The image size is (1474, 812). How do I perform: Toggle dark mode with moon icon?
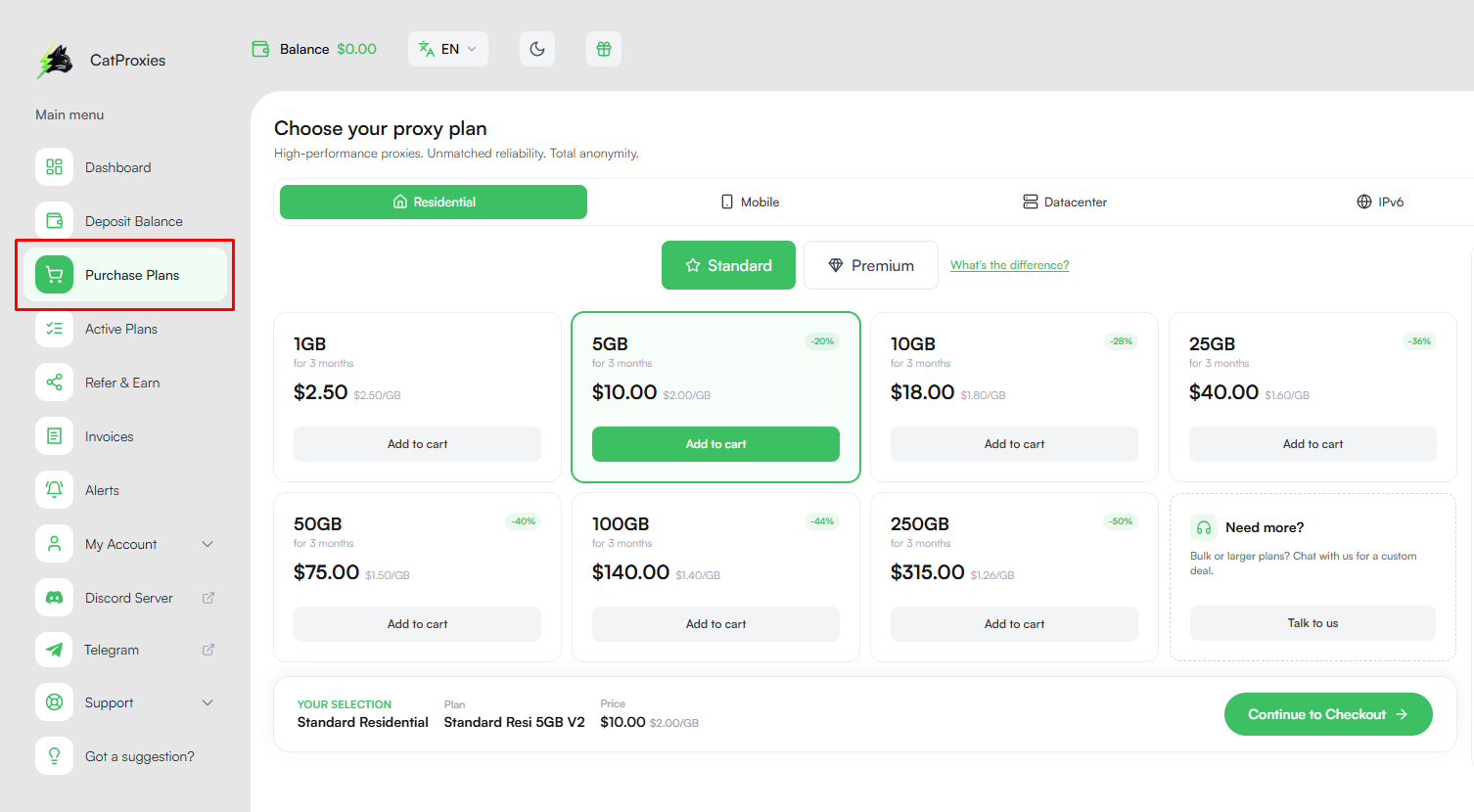537,49
